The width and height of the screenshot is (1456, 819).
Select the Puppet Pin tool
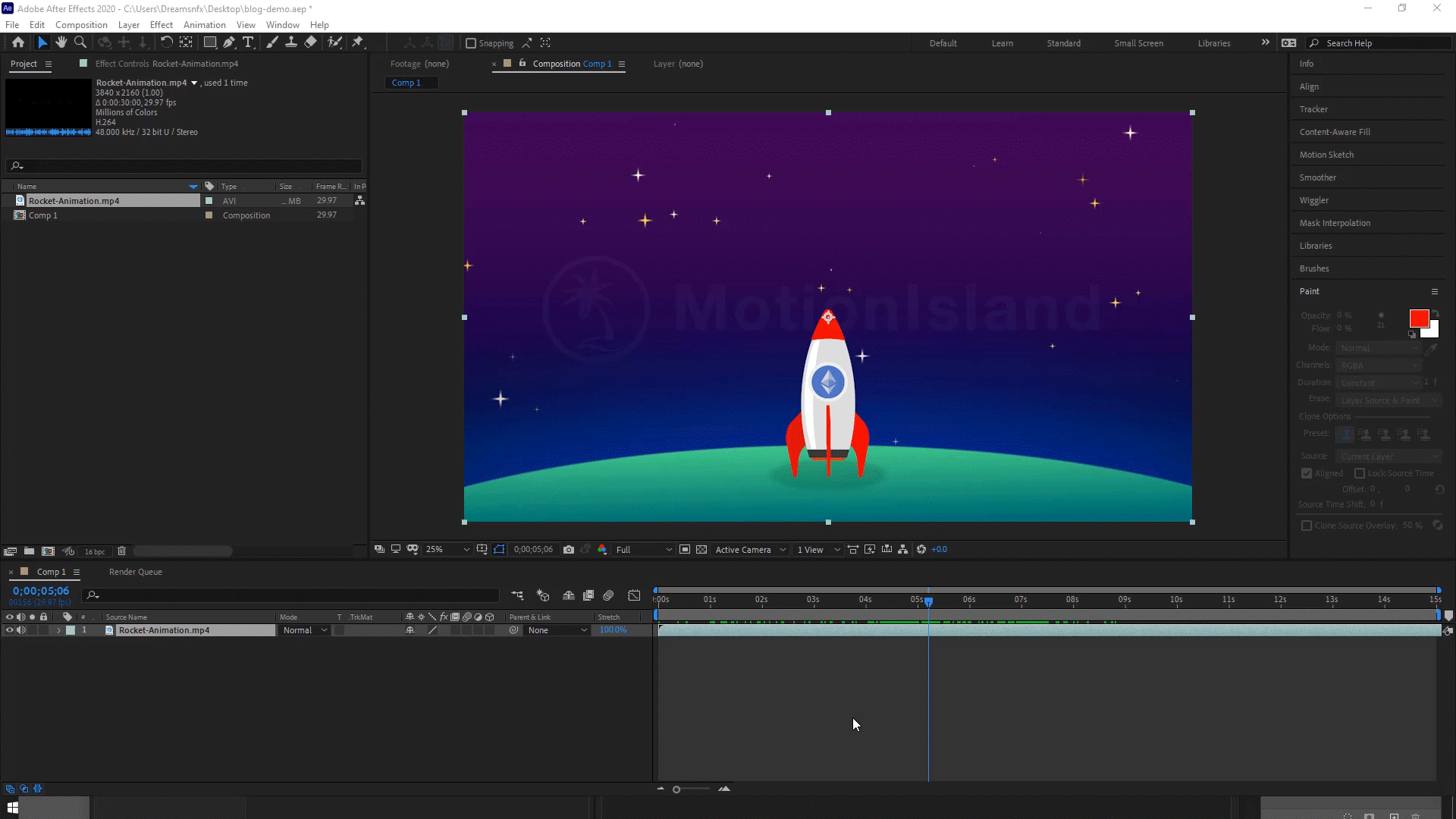(358, 42)
